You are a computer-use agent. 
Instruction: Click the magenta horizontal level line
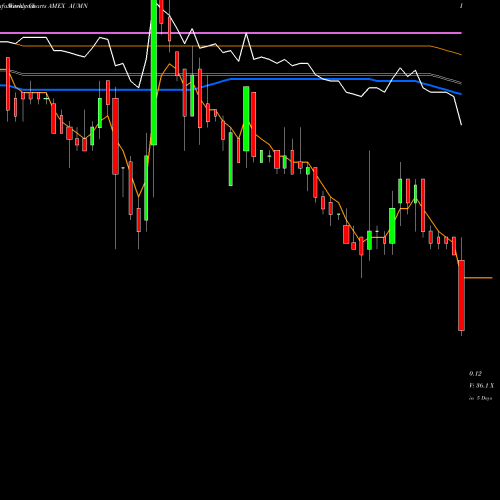coord(231,33)
